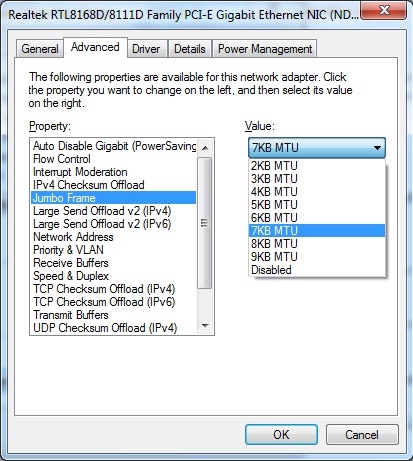
Task: Select 4KB MTU value
Action: (317, 192)
